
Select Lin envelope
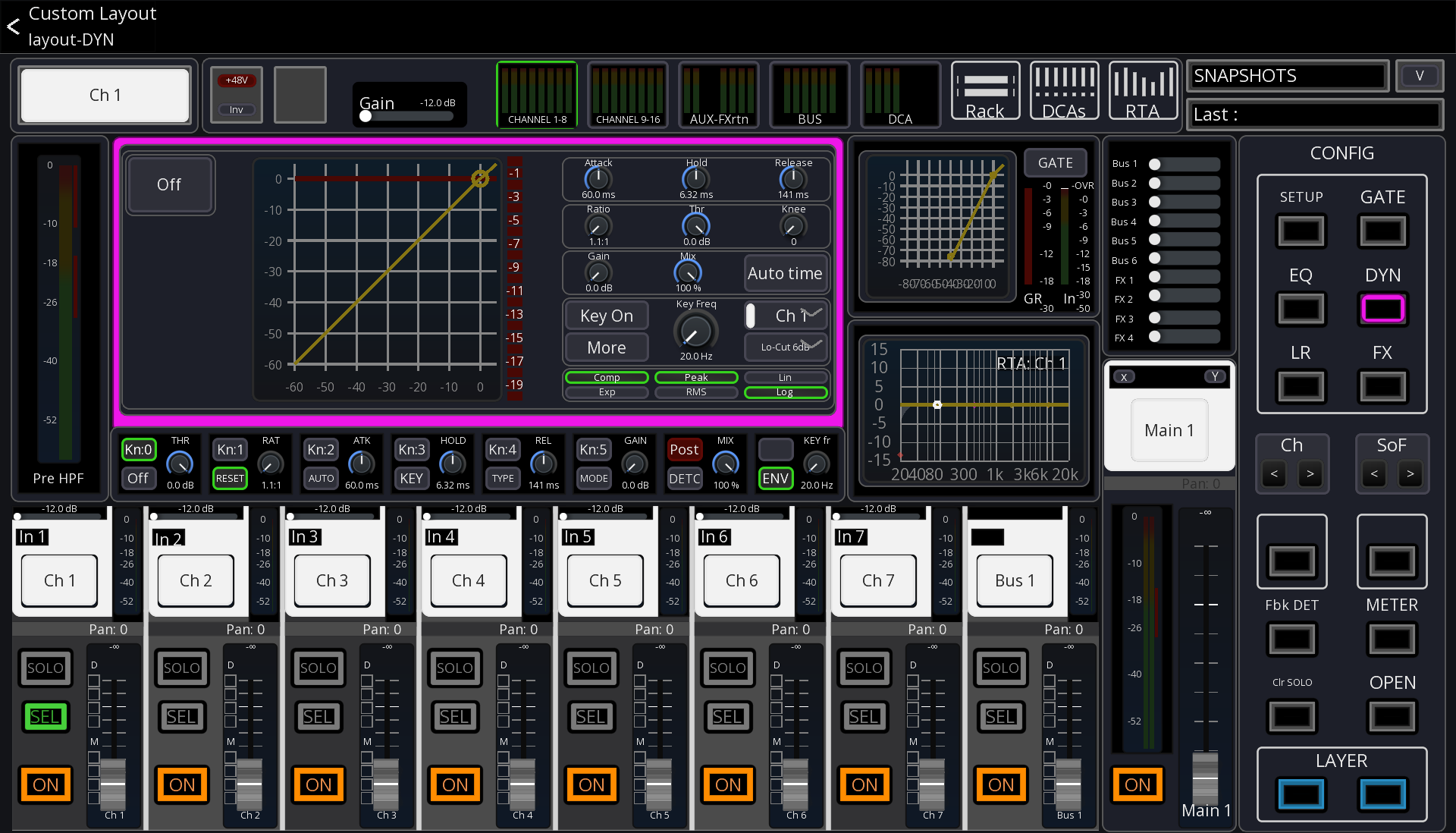(785, 377)
